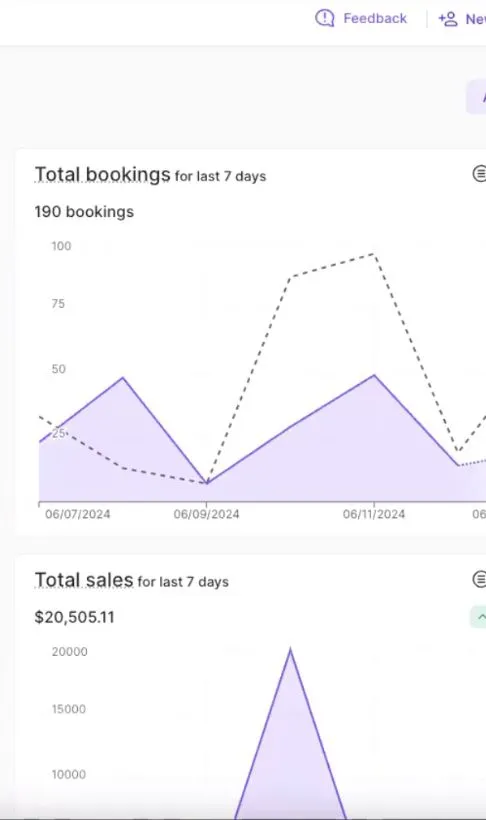Image resolution: width=486 pixels, height=820 pixels.
Task: Click the bookings peak point above 06/11/2024
Action: click(374, 375)
